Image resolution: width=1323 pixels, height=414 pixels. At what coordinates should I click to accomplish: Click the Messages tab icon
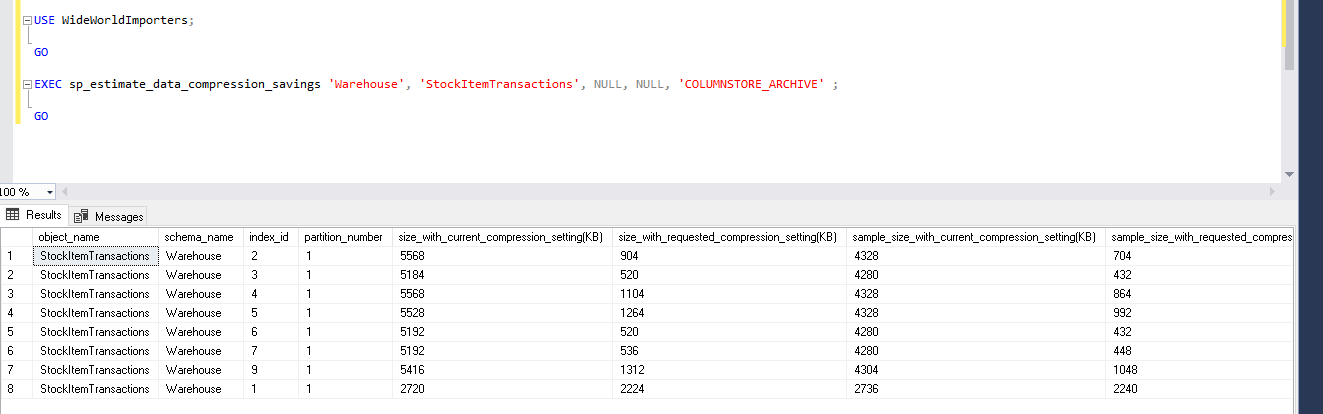coord(82,216)
